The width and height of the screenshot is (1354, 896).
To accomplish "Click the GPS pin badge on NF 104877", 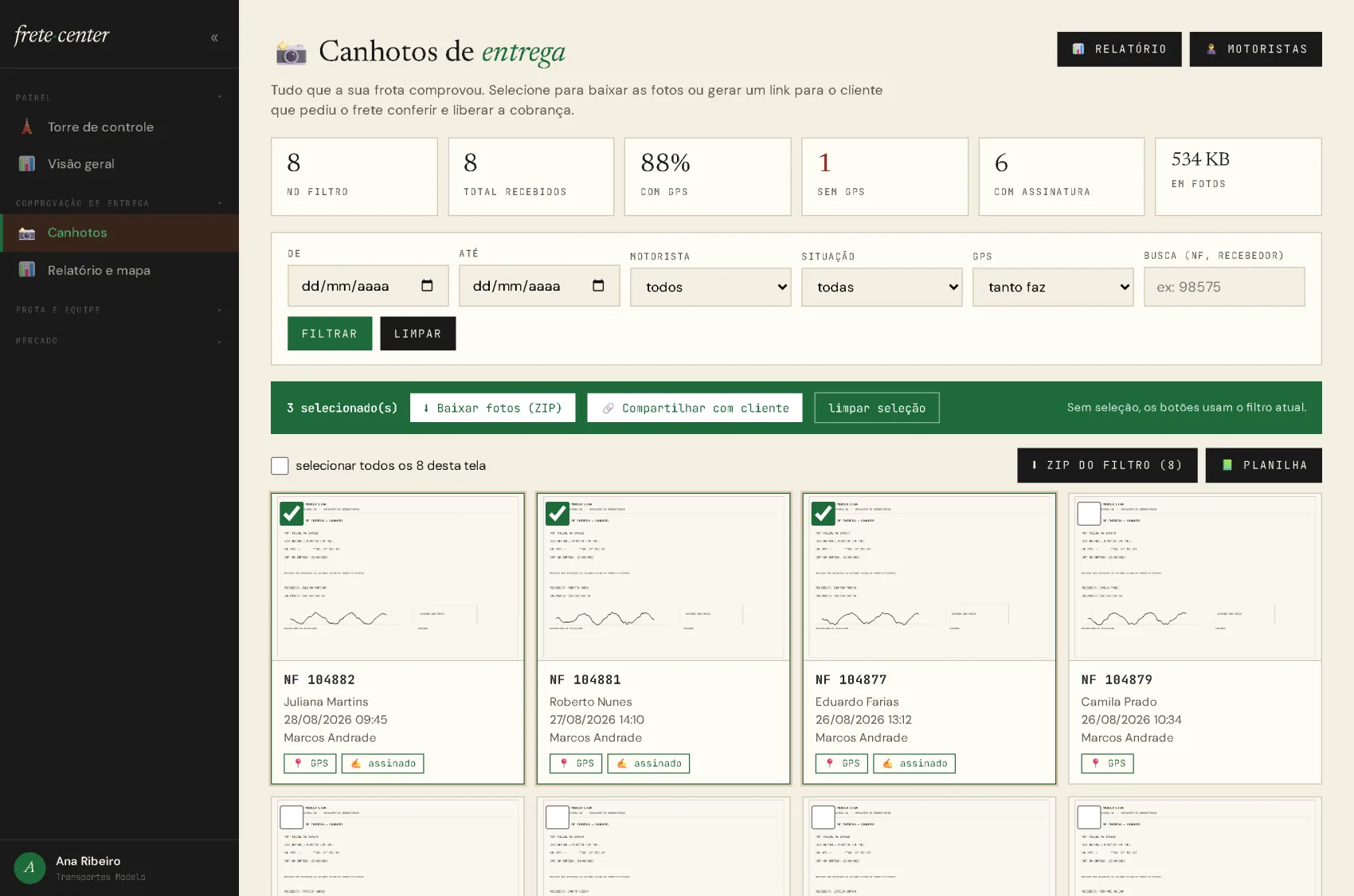I will (842, 763).
